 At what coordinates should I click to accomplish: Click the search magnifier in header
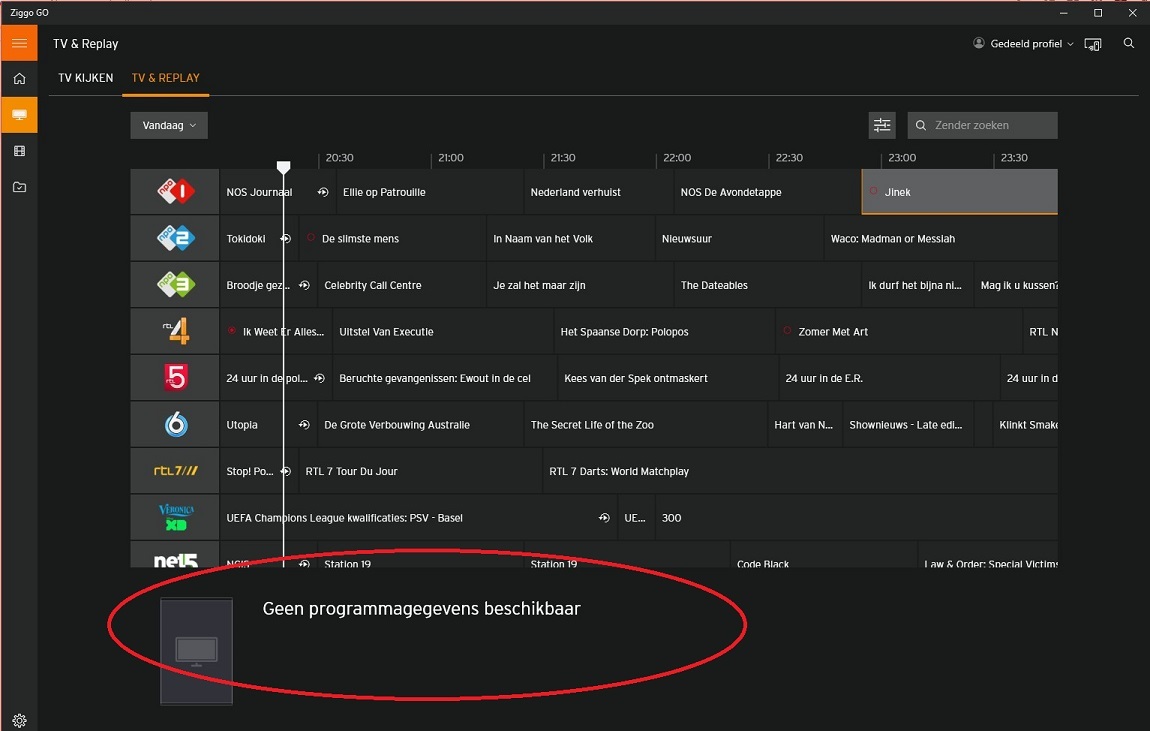(x=1129, y=43)
